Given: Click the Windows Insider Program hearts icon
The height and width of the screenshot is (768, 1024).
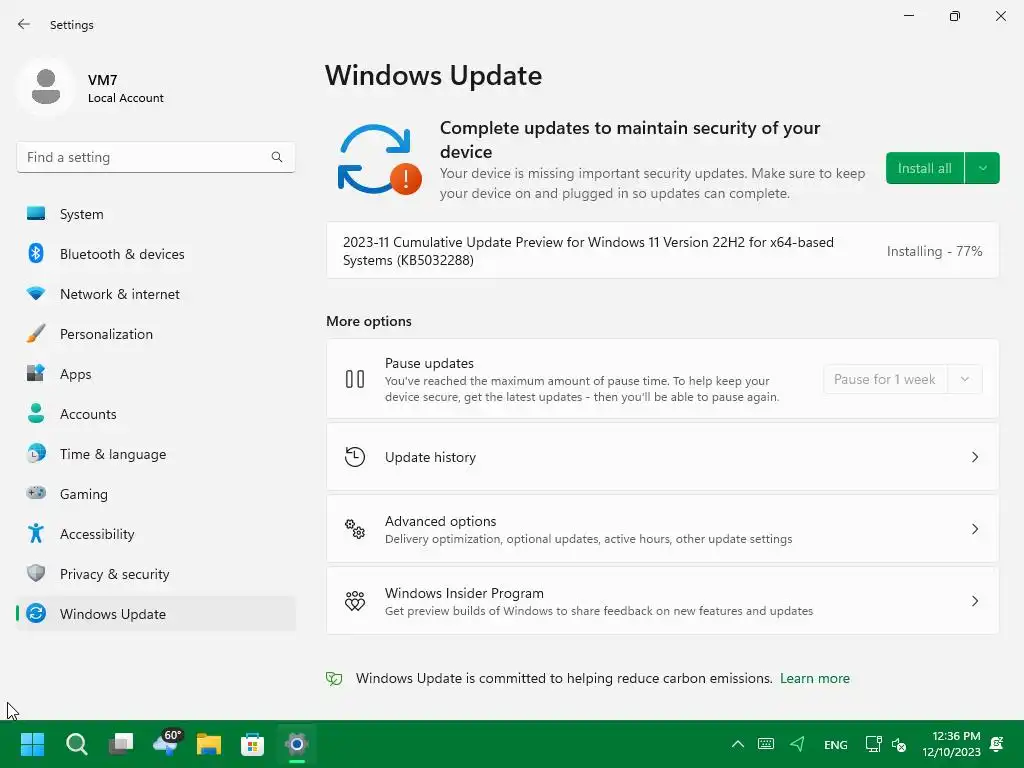Looking at the screenshot, I should [x=355, y=600].
